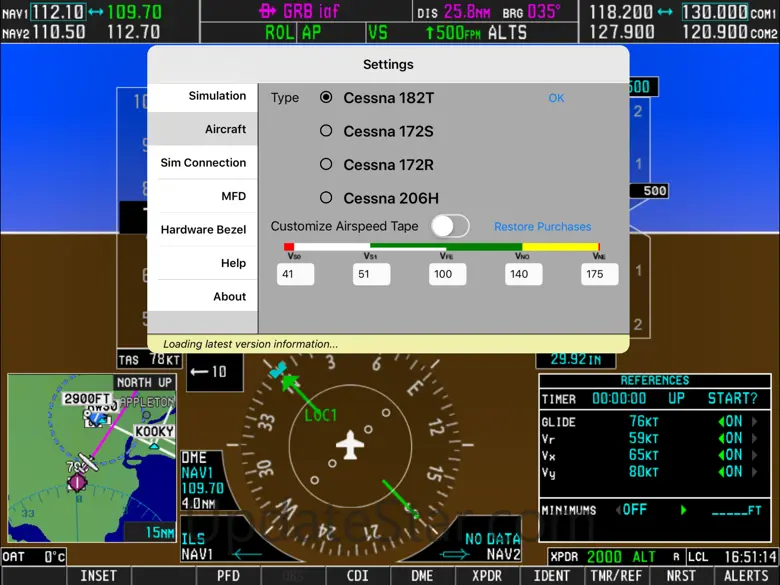Select Cessna 182T radio button
Image resolution: width=780 pixels, height=585 pixels.
click(x=326, y=98)
